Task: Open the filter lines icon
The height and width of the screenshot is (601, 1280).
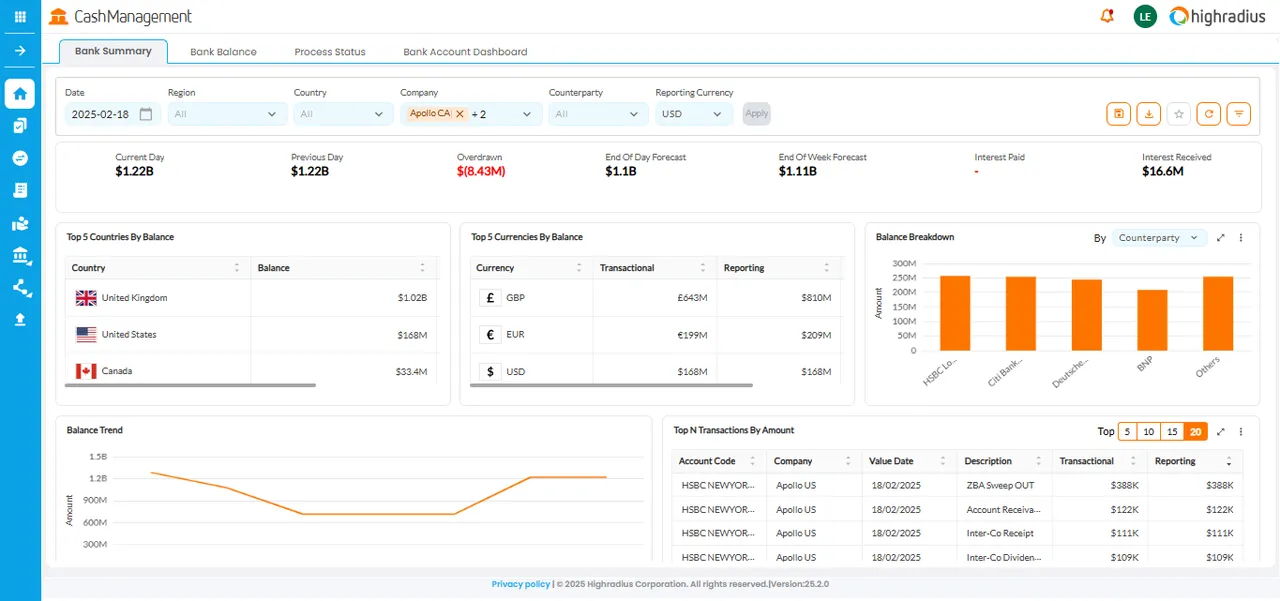Action: pos(1239,114)
